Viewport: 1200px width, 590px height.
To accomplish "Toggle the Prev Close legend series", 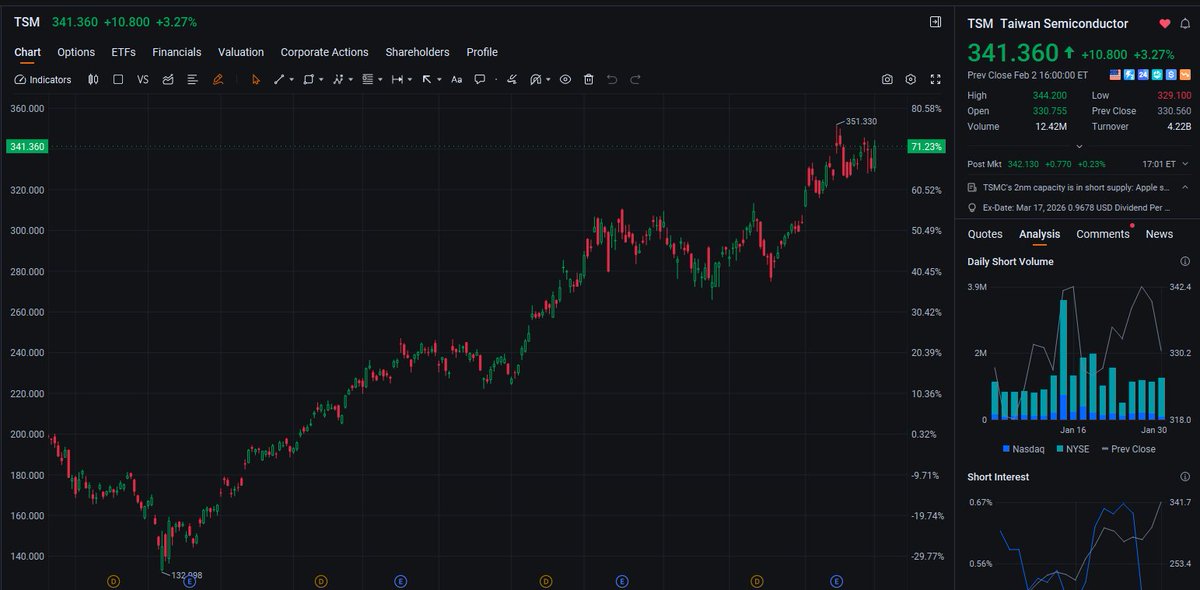I will 1128,449.
